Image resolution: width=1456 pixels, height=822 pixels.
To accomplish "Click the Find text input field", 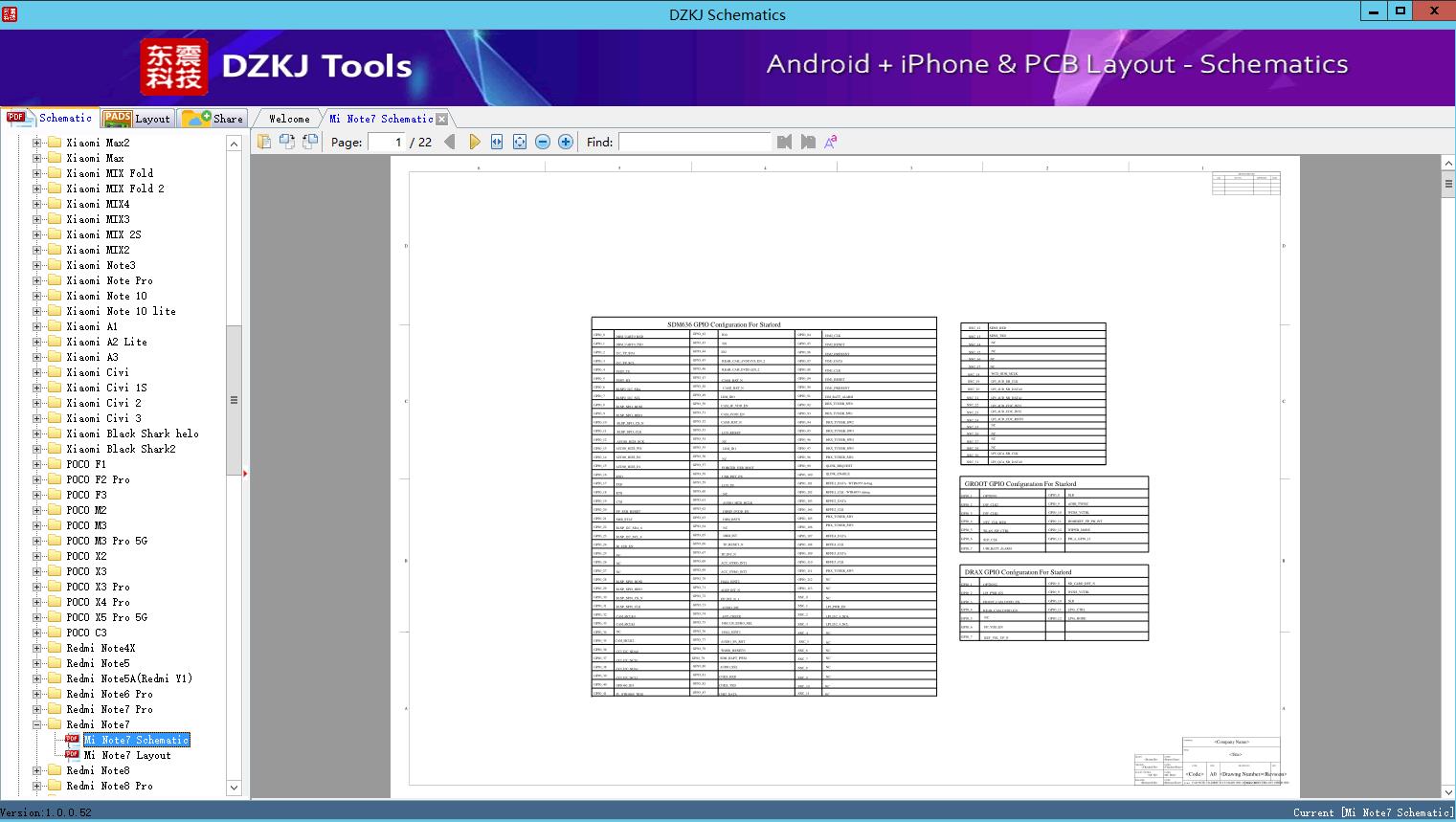I will pos(694,142).
